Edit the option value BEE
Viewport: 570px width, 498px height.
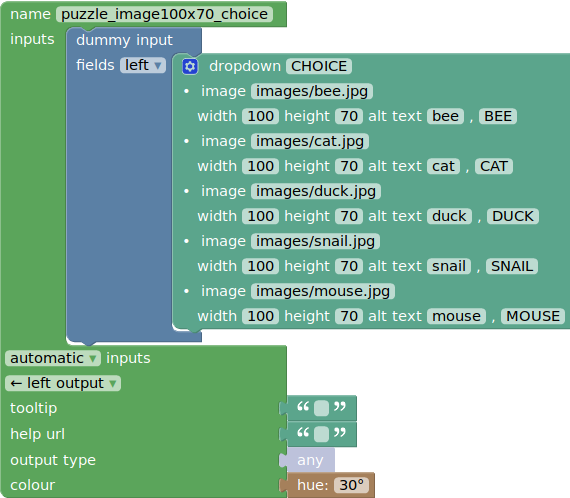point(498,116)
